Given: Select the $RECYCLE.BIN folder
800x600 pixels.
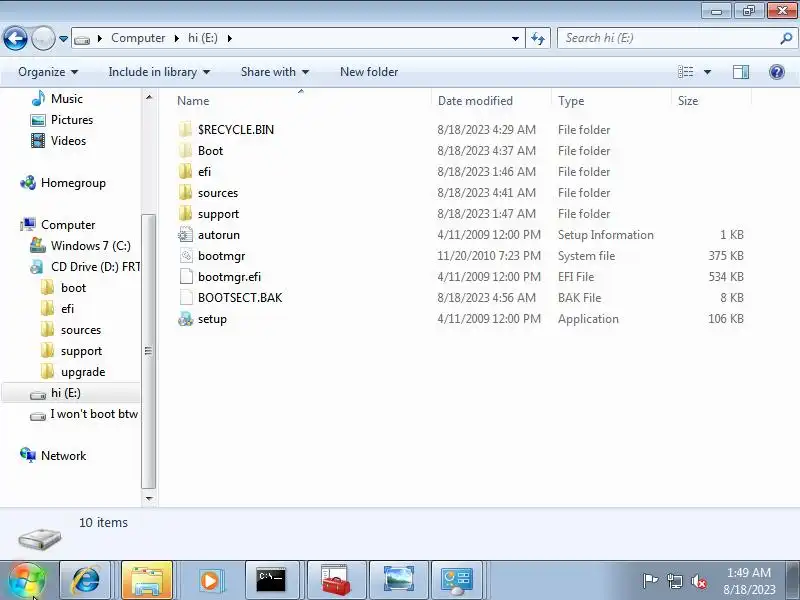Looking at the screenshot, I should pos(236,130).
